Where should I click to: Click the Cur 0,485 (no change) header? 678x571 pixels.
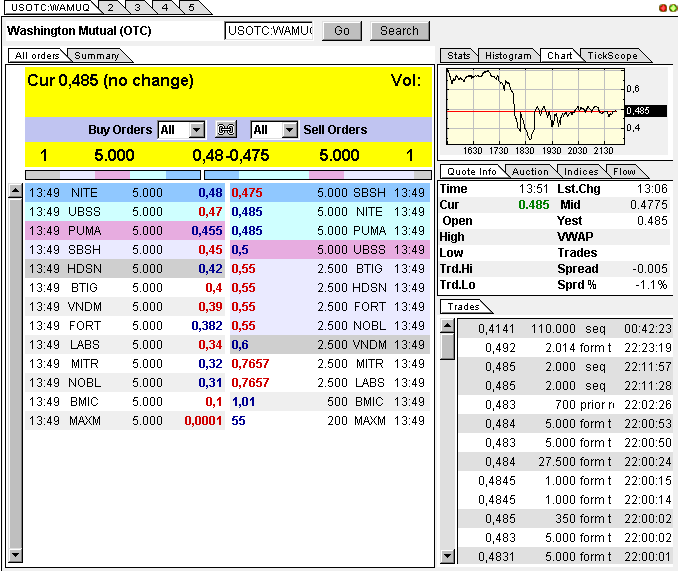point(111,80)
